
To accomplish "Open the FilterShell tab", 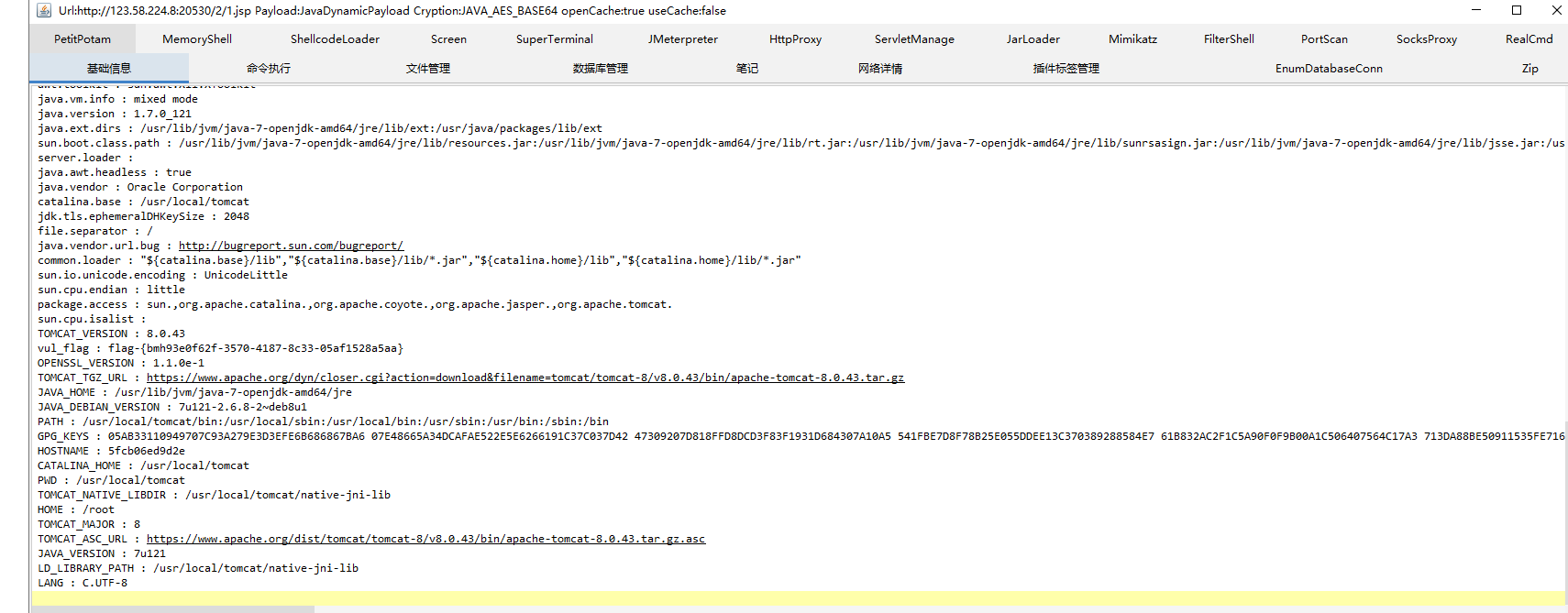I will pos(1229,39).
